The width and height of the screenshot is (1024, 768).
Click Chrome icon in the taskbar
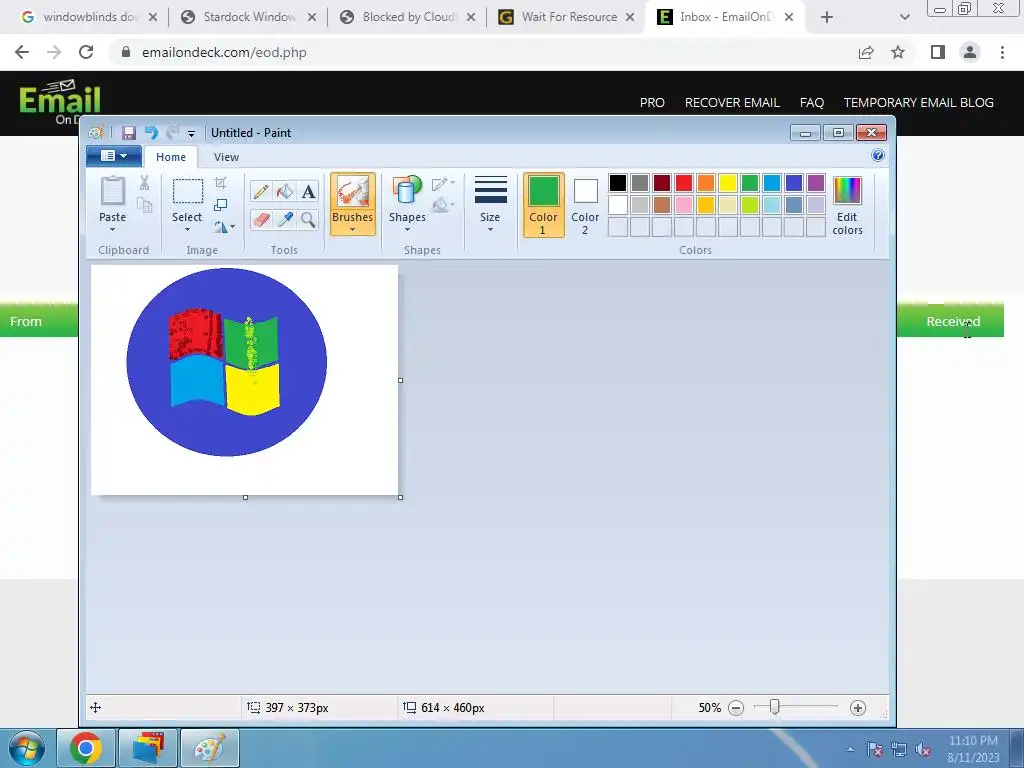(86, 748)
